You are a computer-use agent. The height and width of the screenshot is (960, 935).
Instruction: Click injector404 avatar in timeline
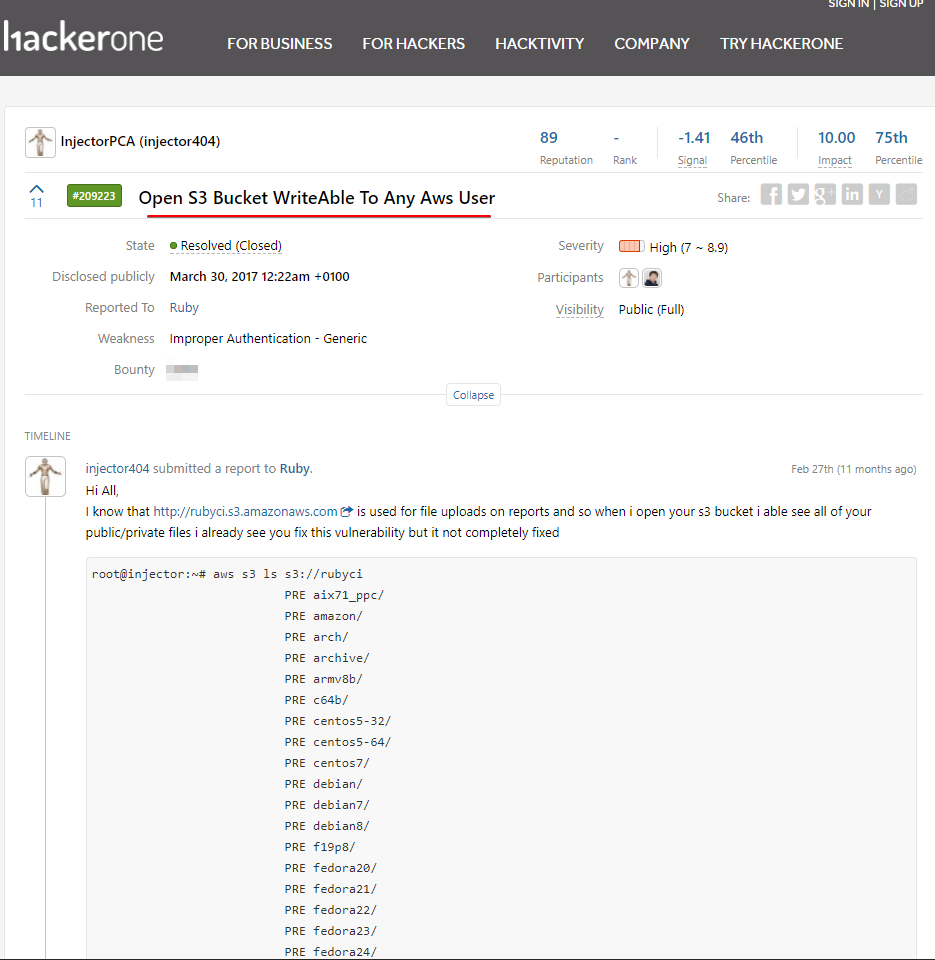(45, 476)
